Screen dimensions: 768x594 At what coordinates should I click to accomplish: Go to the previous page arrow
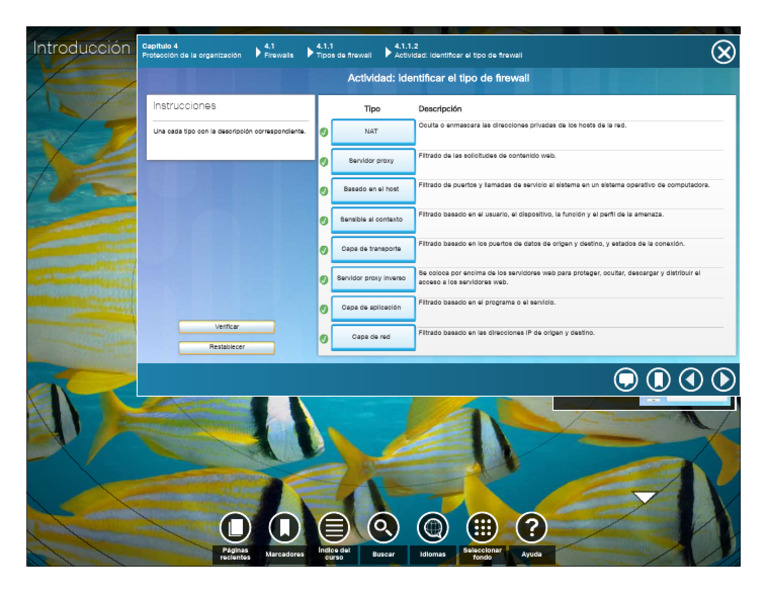(691, 379)
